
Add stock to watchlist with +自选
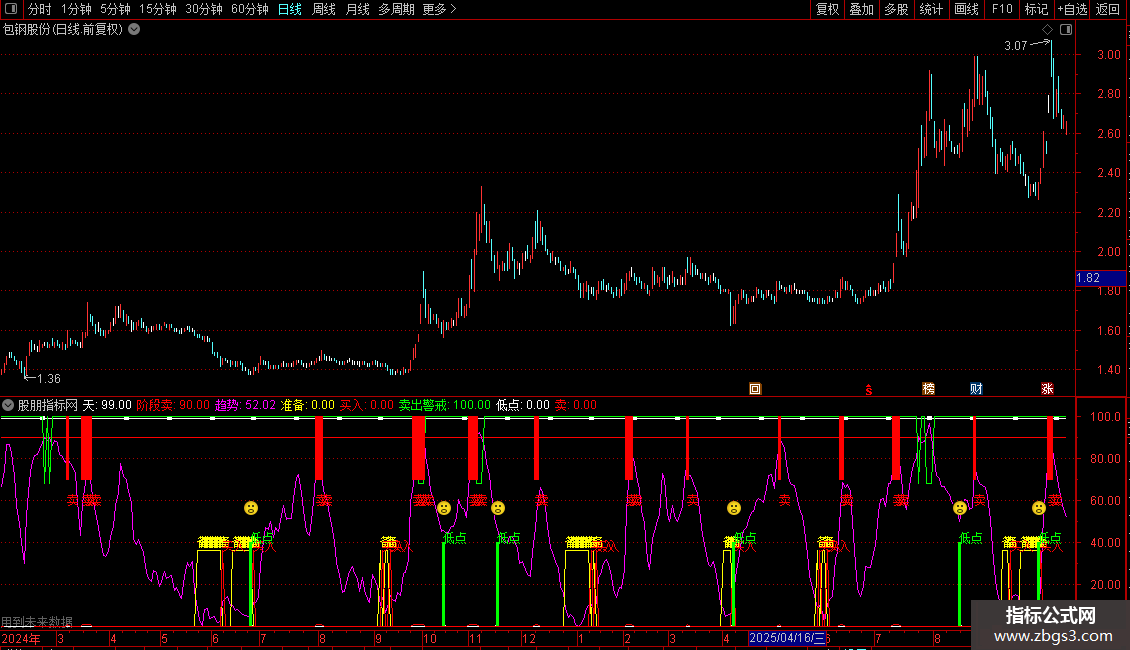click(1072, 9)
